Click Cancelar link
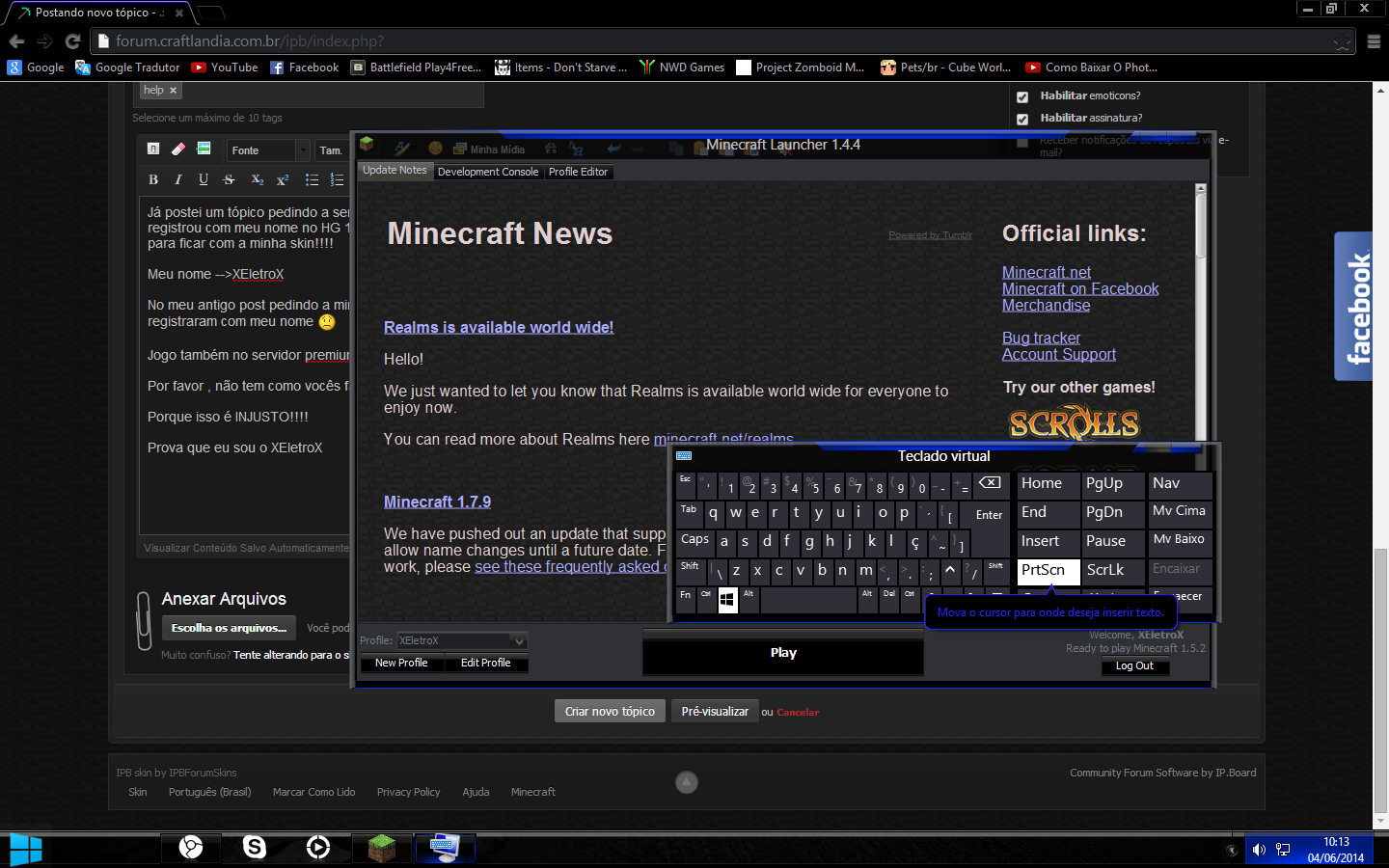 coord(798,713)
